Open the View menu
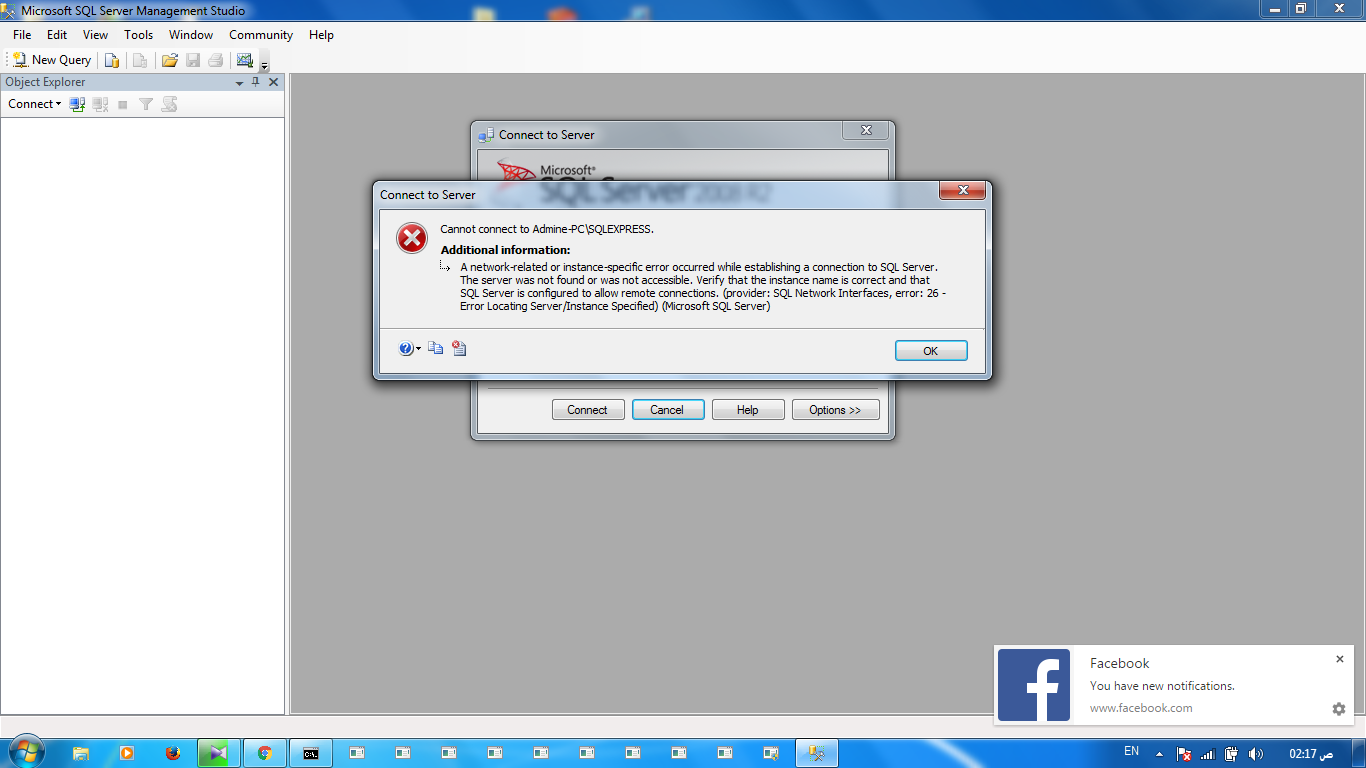 coord(95,35)
